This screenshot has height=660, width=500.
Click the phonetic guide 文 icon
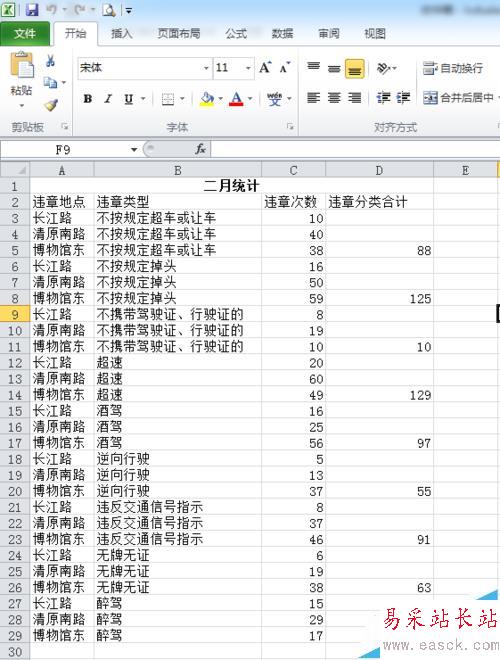click(x=275, y=99)
